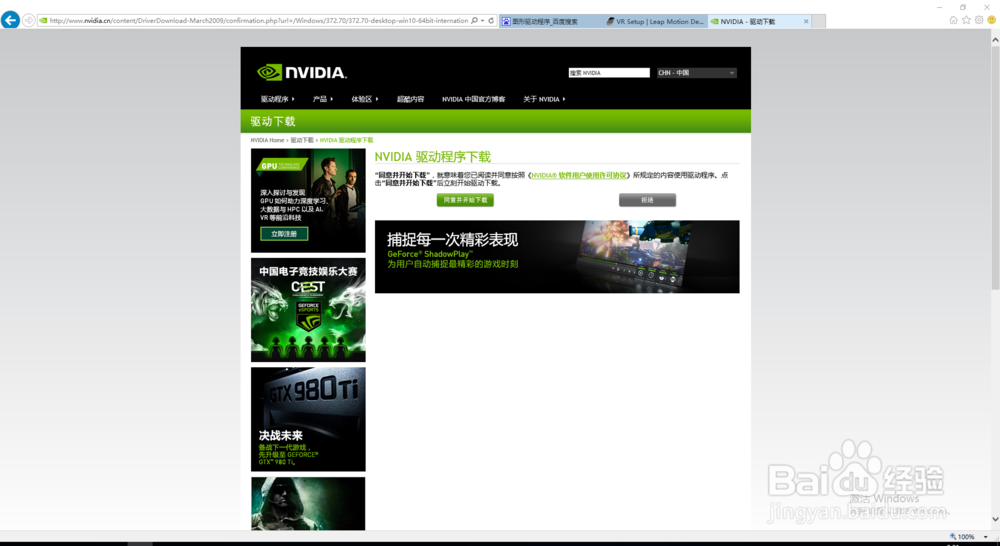Expand the 体验区 menu
The image size is (1000, 546).
pyautogui.click(x=365, y=99)
